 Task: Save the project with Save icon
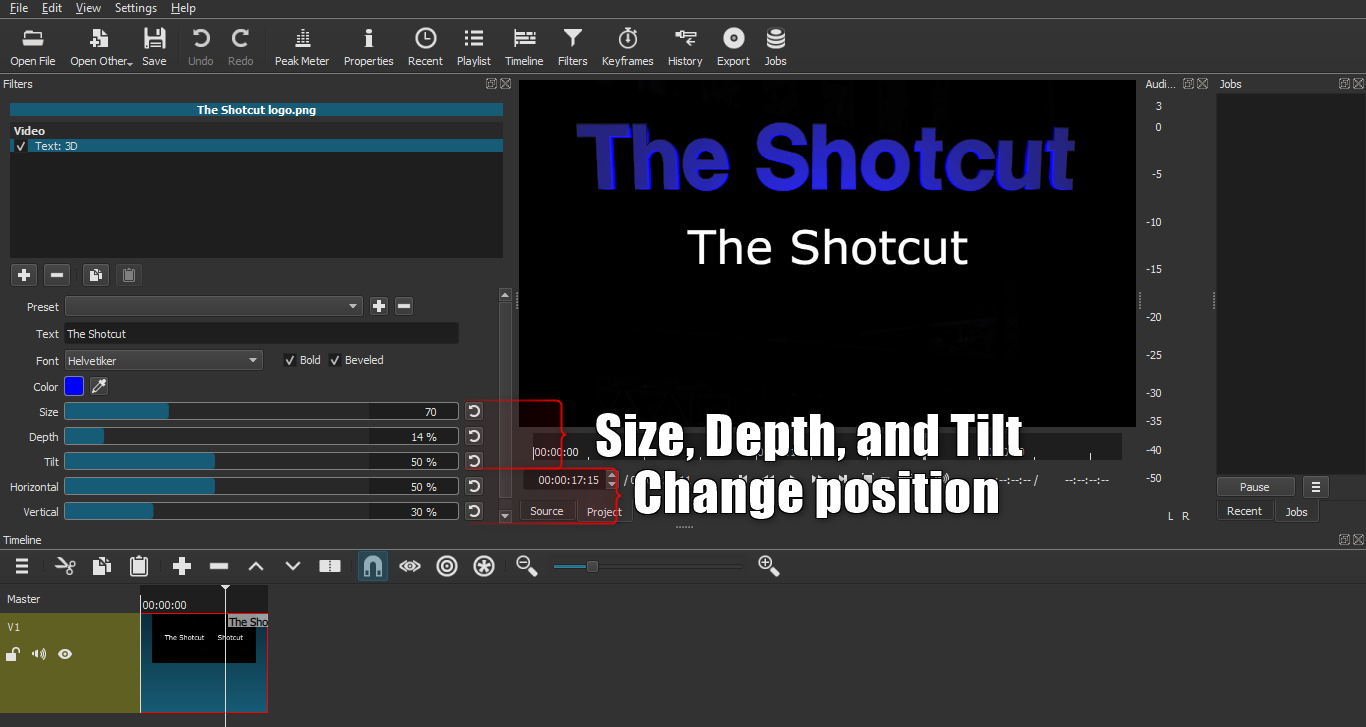[x=154, y=47]
